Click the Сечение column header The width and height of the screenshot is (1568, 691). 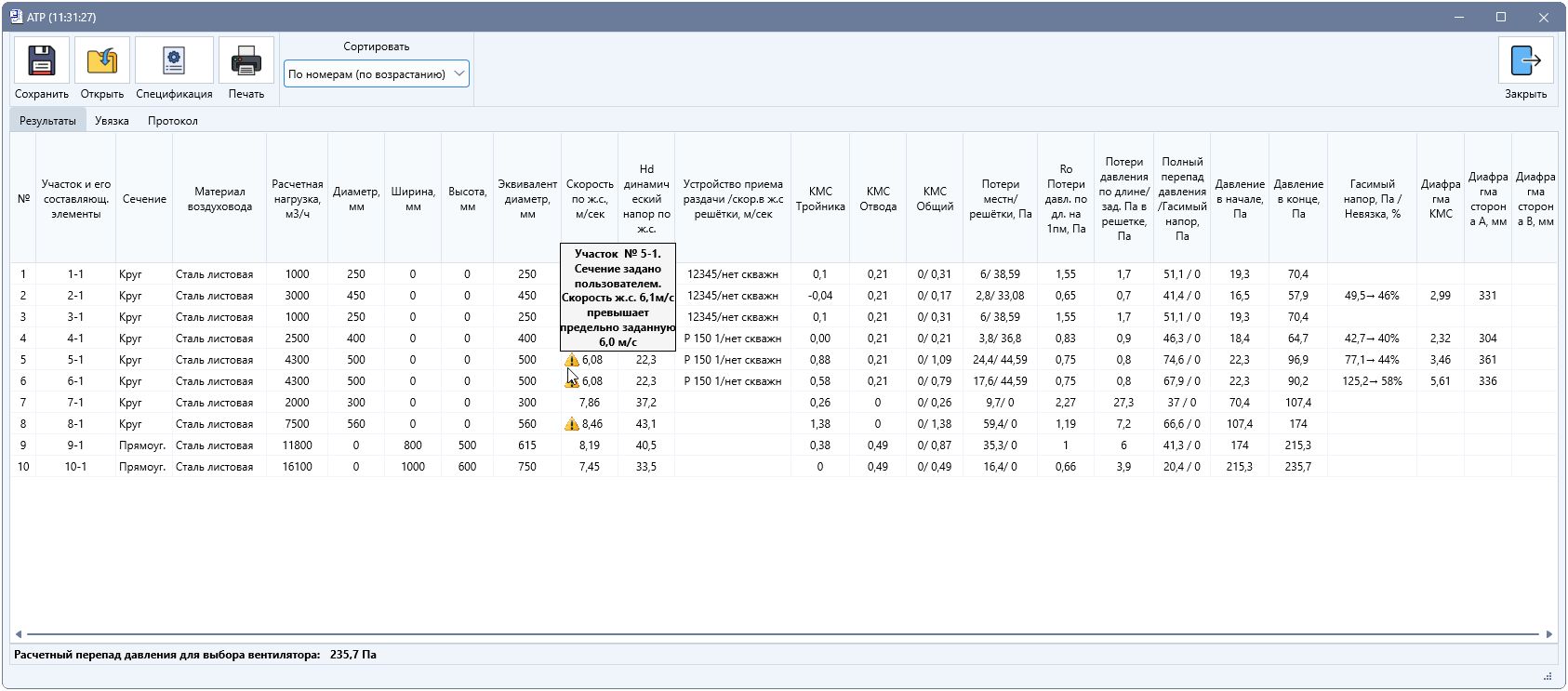[144, 199]
